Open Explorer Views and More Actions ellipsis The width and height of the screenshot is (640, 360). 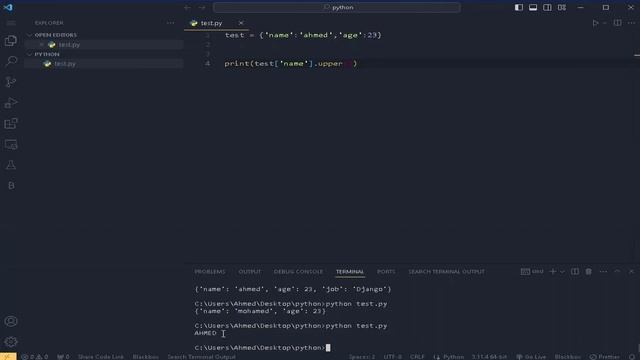click(x=170, y=23)
